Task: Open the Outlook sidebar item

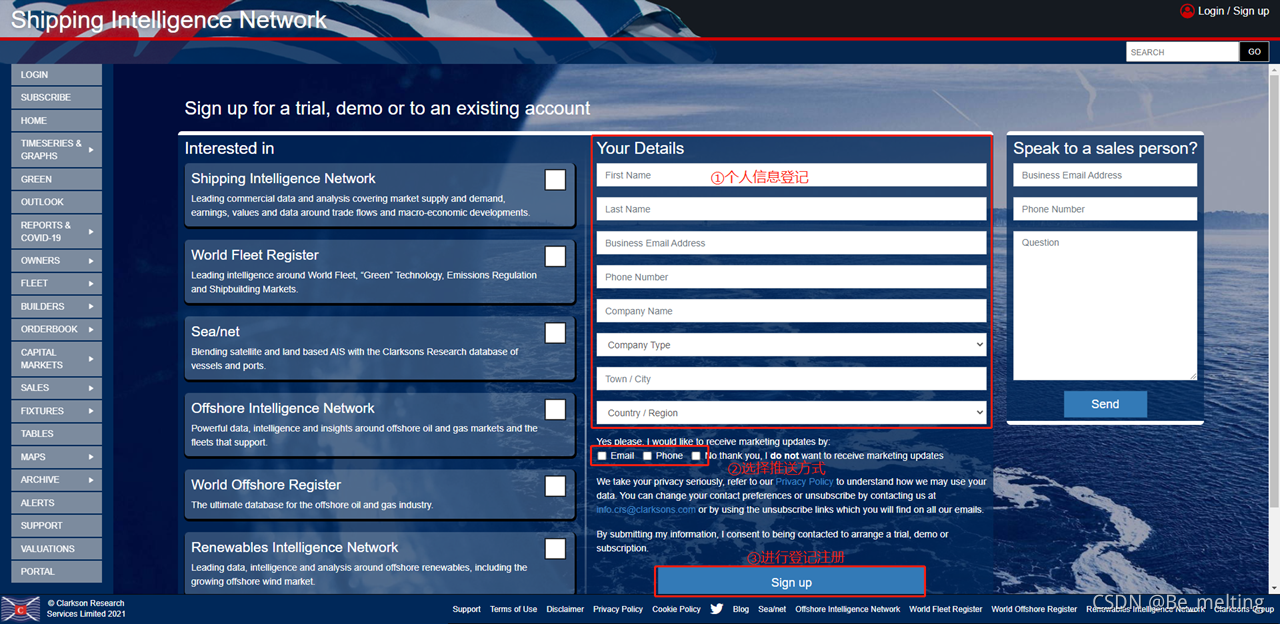Action: [x=56, y=202]
